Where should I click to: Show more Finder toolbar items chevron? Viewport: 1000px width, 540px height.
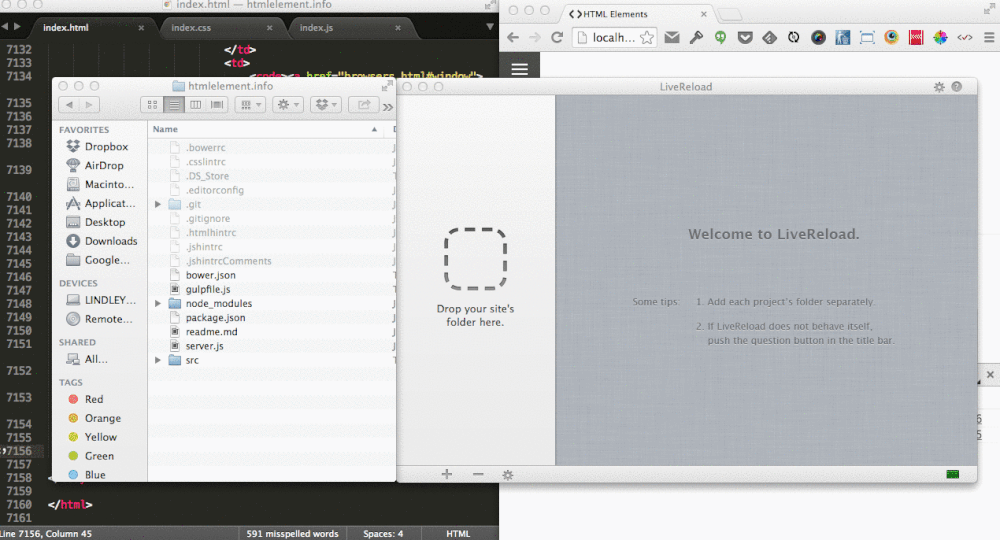pyautogui.click(x=388, y=106)
